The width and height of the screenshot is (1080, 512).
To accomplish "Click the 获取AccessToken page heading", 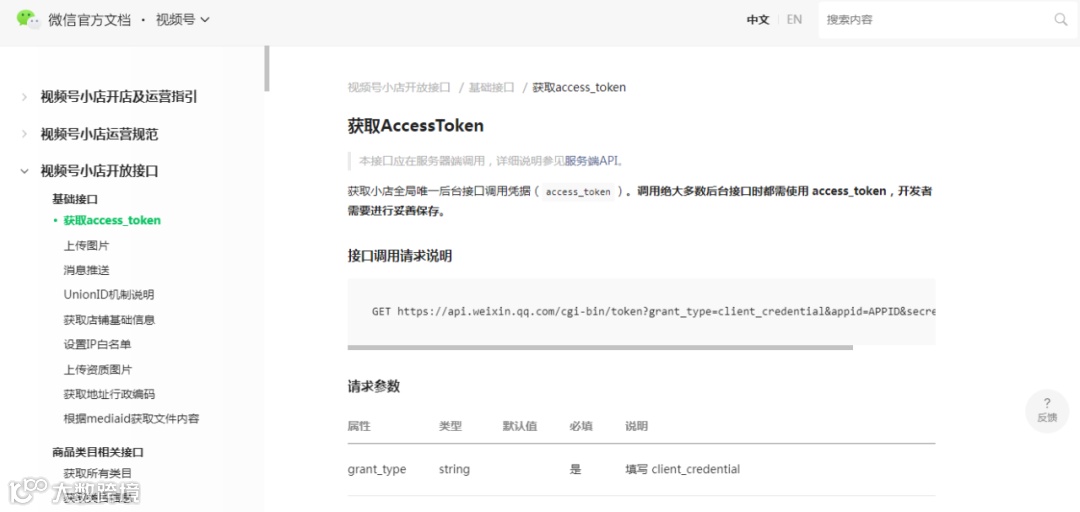I will pos(415,125).
